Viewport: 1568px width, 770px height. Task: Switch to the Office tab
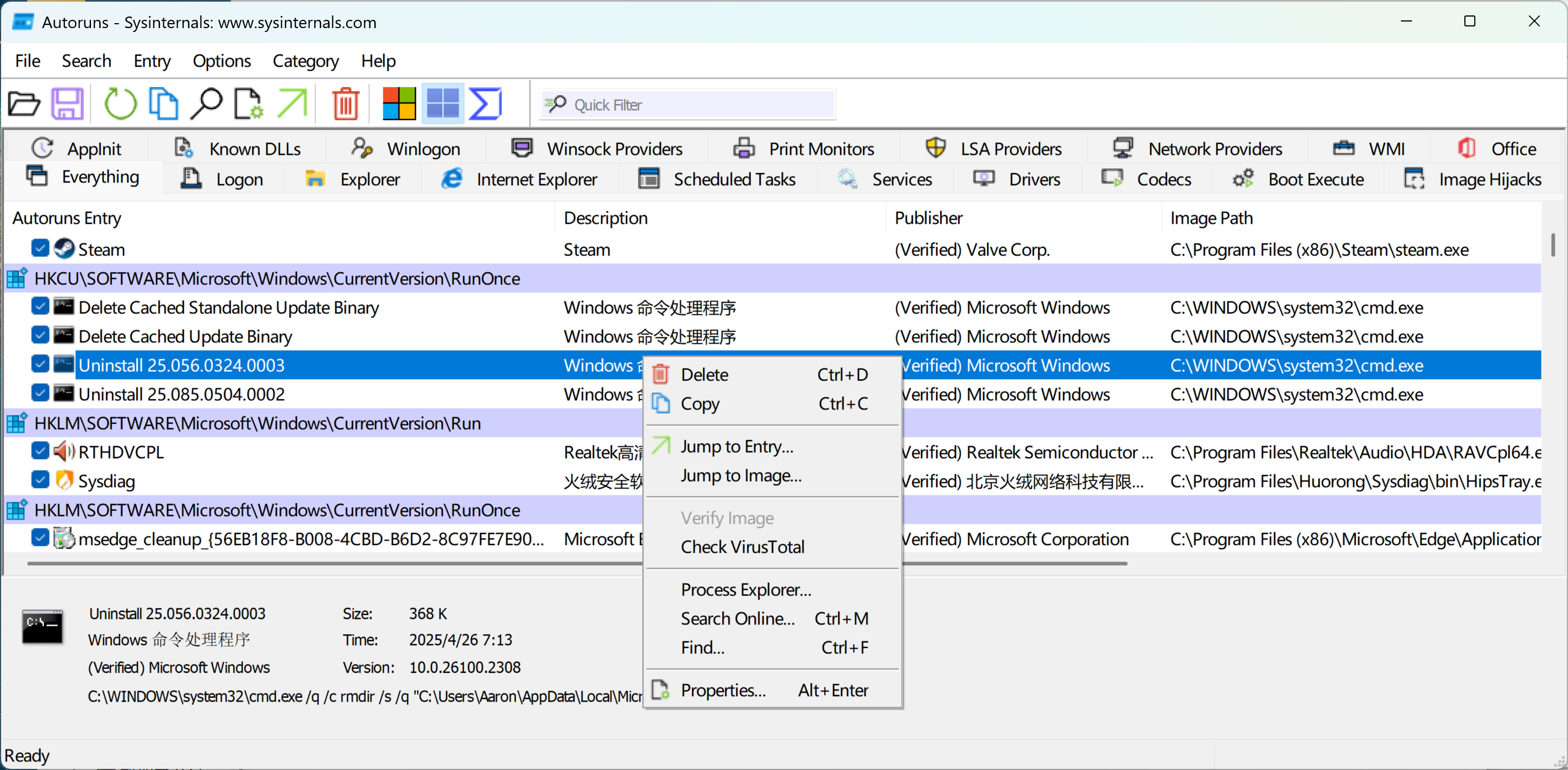pyautogui.click(x=1497, y=148)
